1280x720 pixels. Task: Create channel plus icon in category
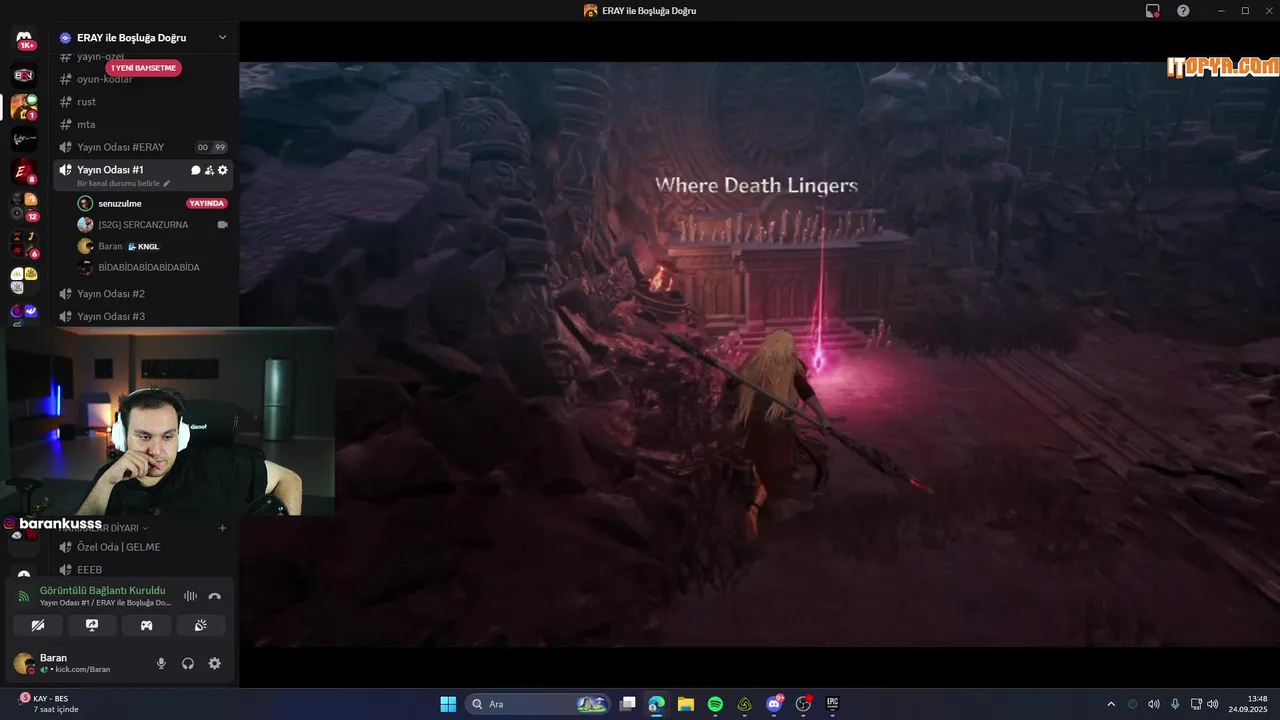point(222,528)
